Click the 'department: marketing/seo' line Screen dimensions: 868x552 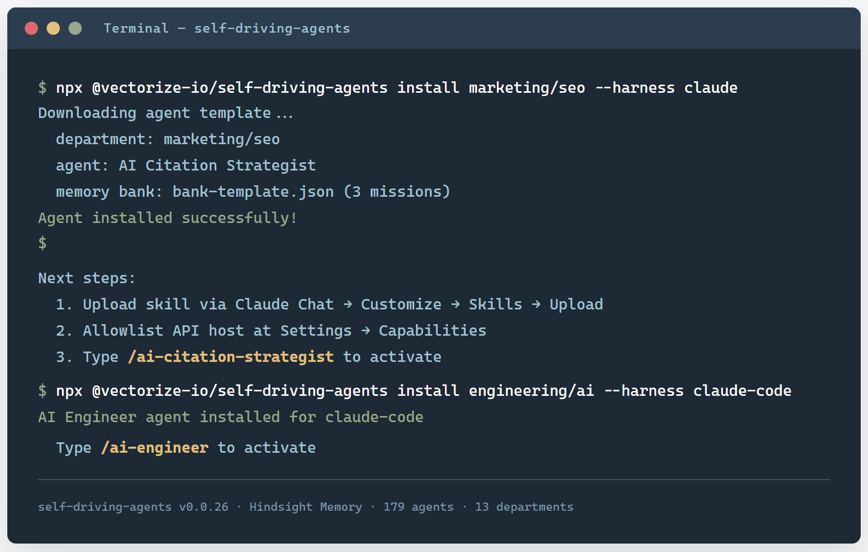[x=168, y=139]
